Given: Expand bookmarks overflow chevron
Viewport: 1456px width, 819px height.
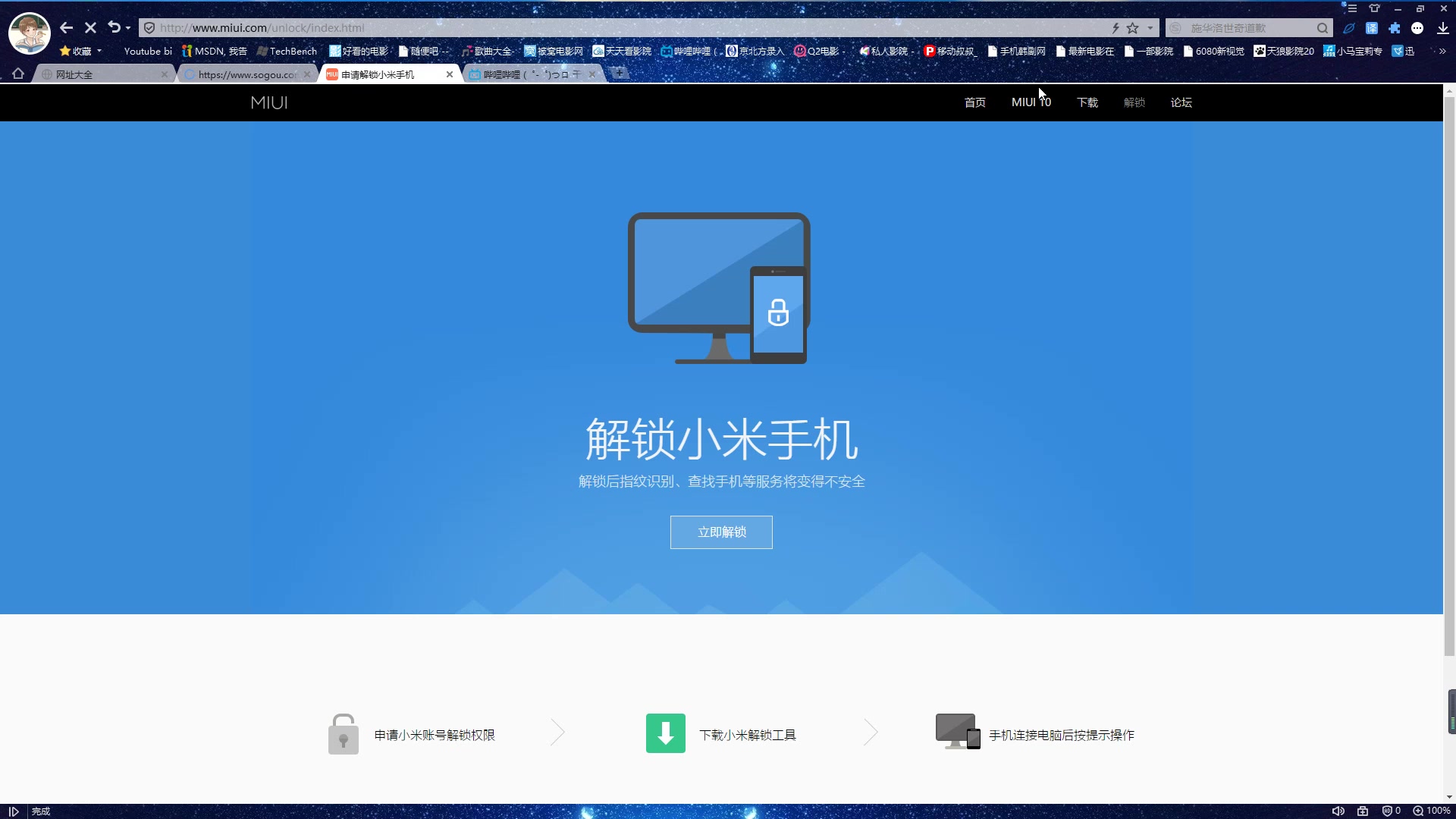Looking at the screenshot, I should tap(1442, 51).
